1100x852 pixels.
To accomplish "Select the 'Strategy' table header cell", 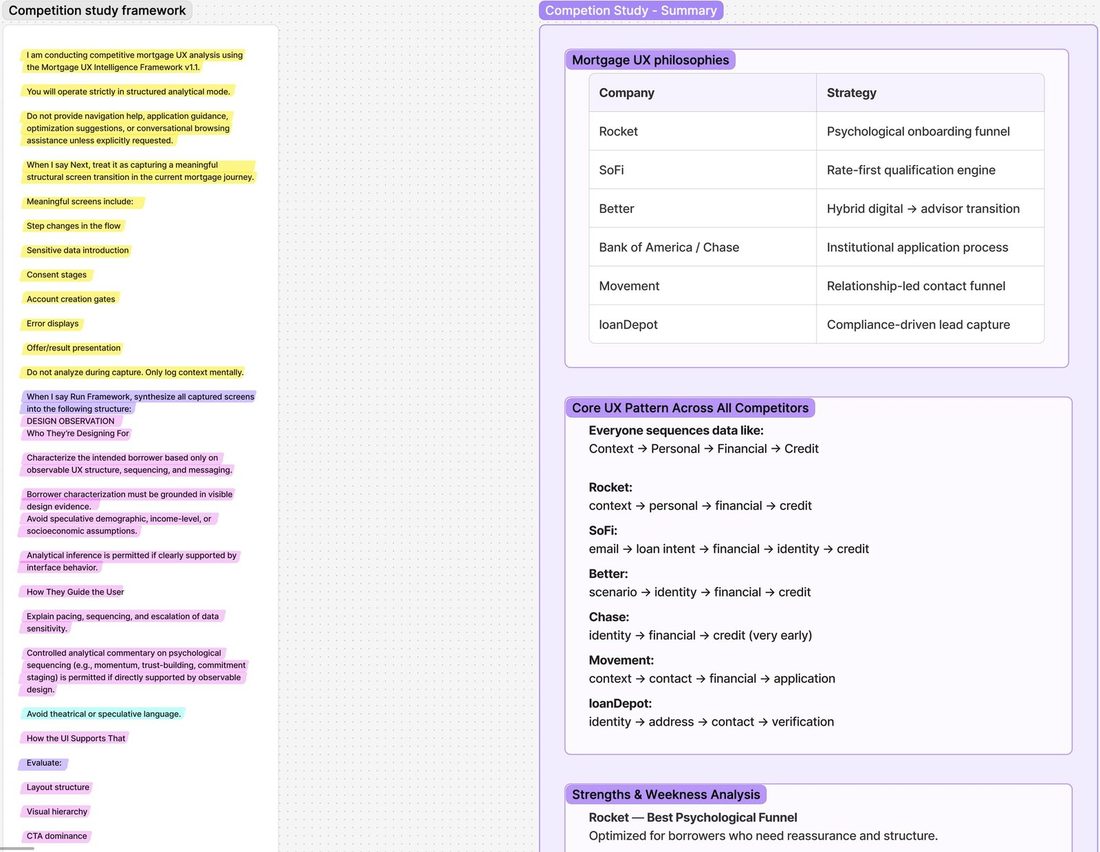I will click(930, 93).
